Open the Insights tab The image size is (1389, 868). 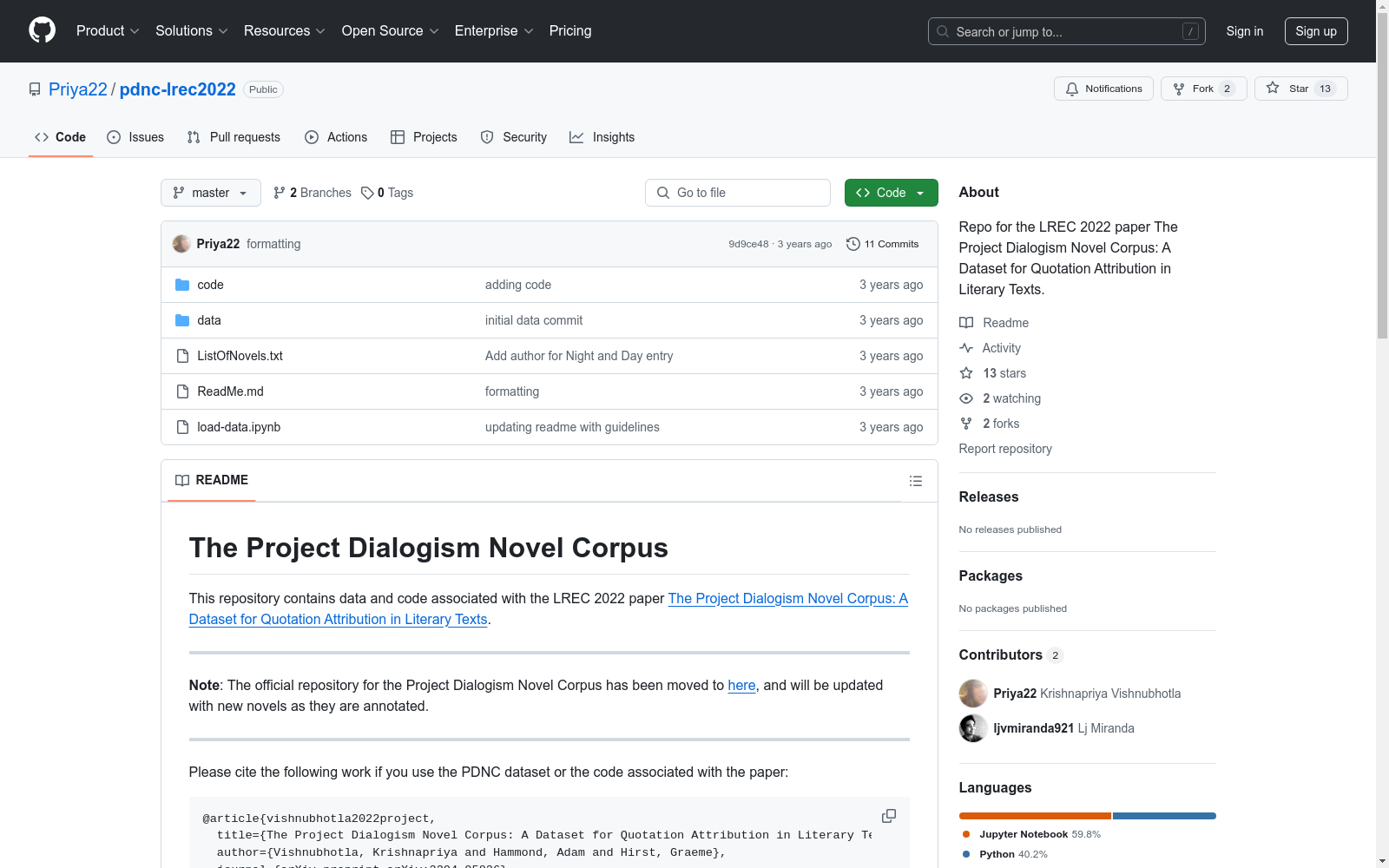tap(602, 137)
